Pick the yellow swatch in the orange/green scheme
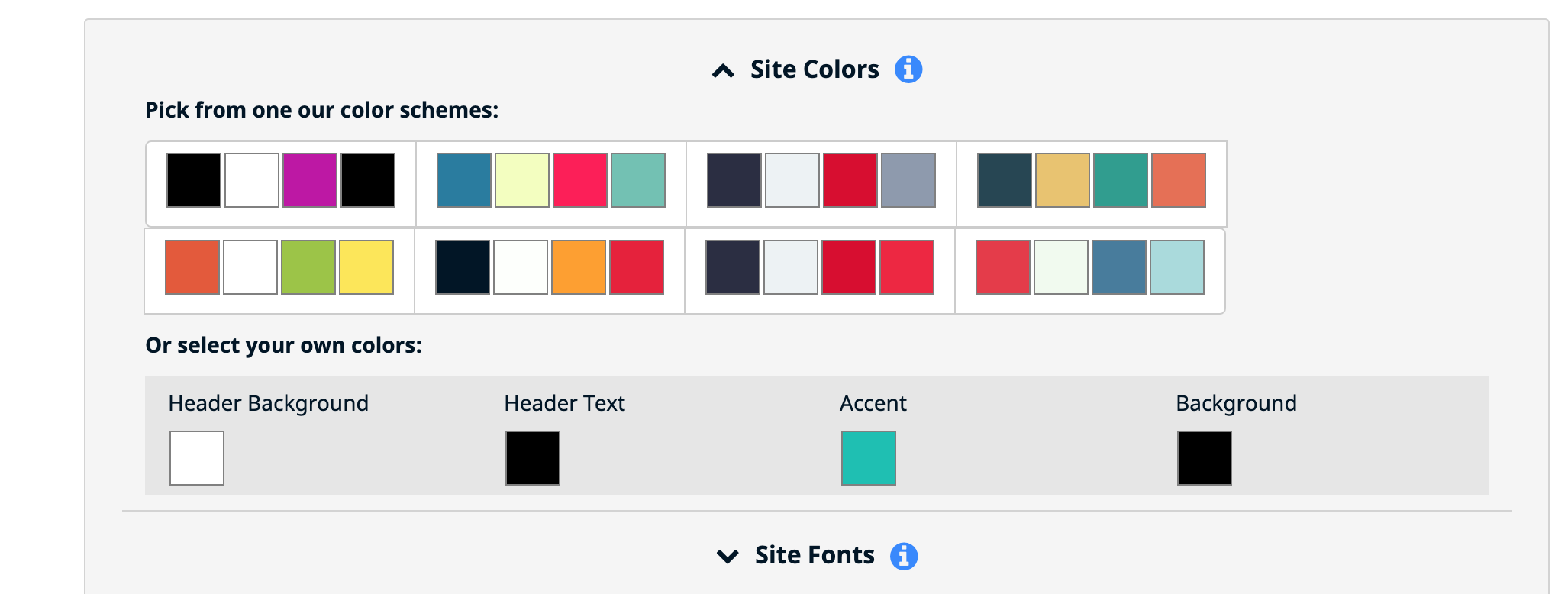 pos(366,267)
